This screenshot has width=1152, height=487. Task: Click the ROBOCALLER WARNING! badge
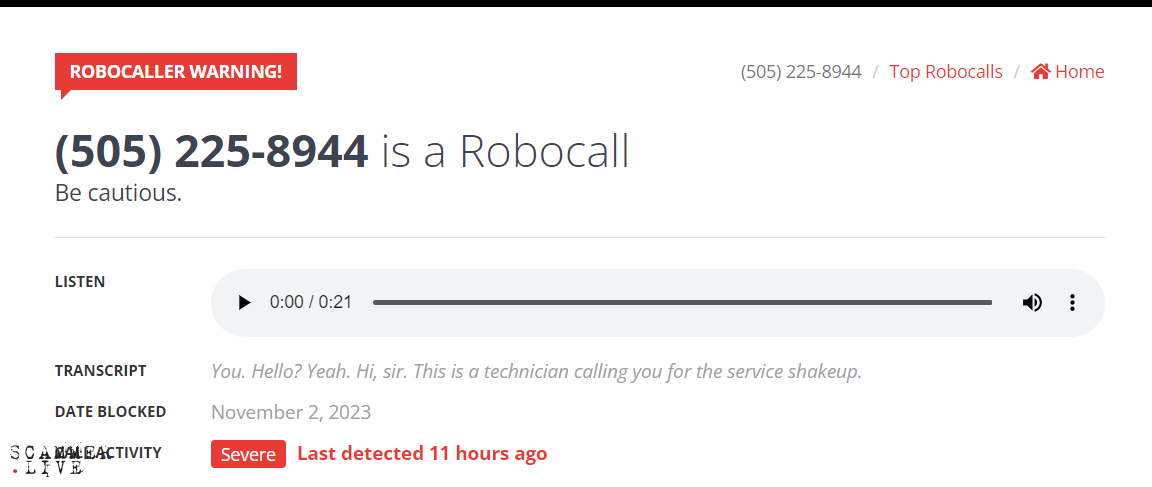[x=176, y=72]
